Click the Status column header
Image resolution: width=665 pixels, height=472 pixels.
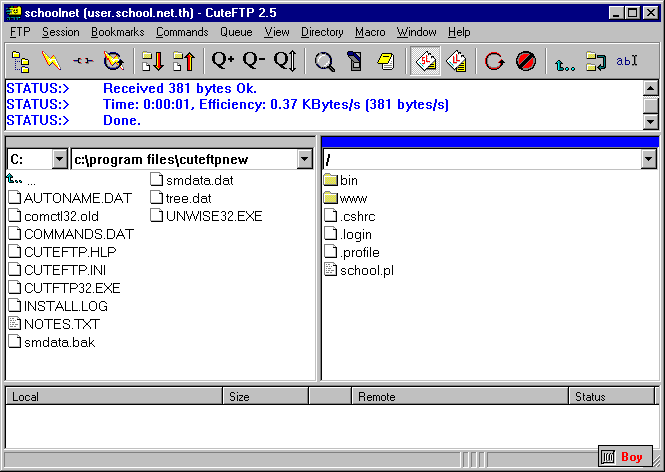point(612,397)
